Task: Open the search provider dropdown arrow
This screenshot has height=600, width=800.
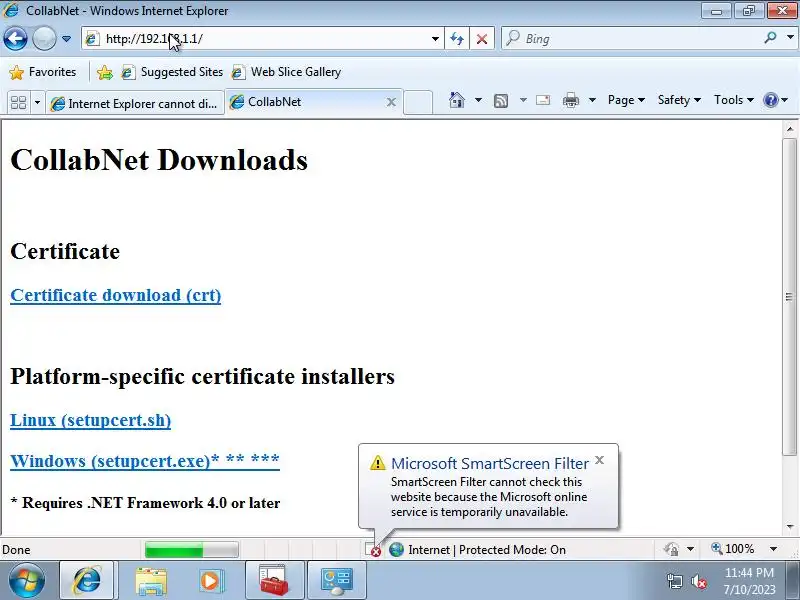Action: pyautogui.click(x=790, y=38)
